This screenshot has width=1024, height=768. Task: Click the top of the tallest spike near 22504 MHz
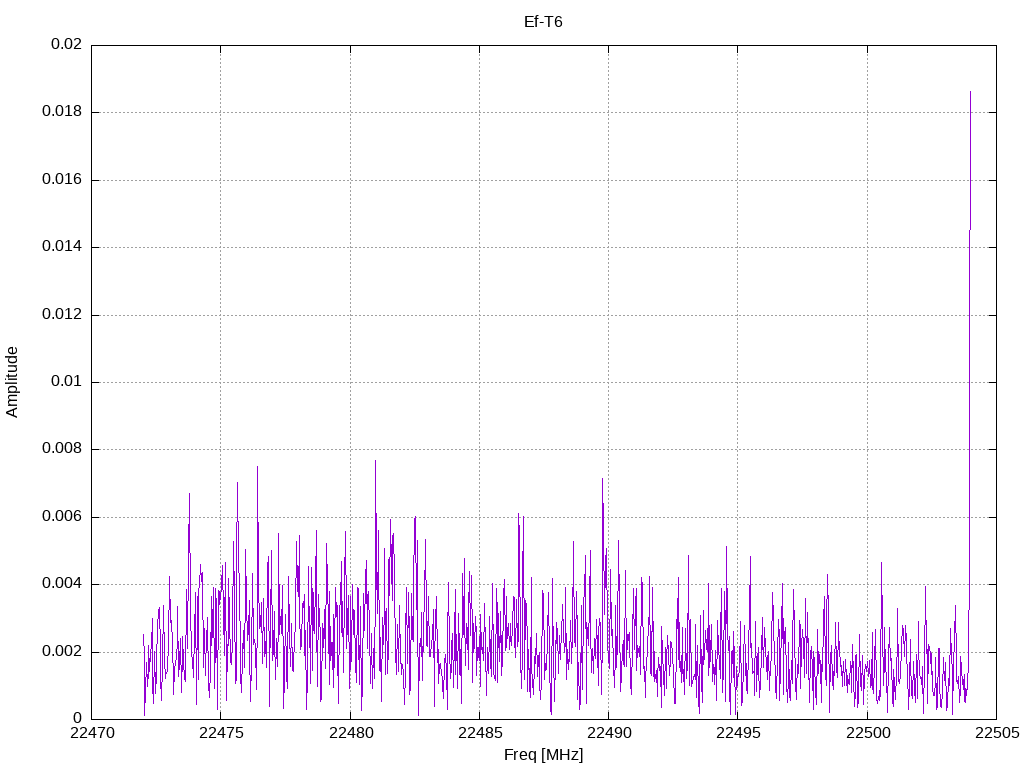point(970,92)
